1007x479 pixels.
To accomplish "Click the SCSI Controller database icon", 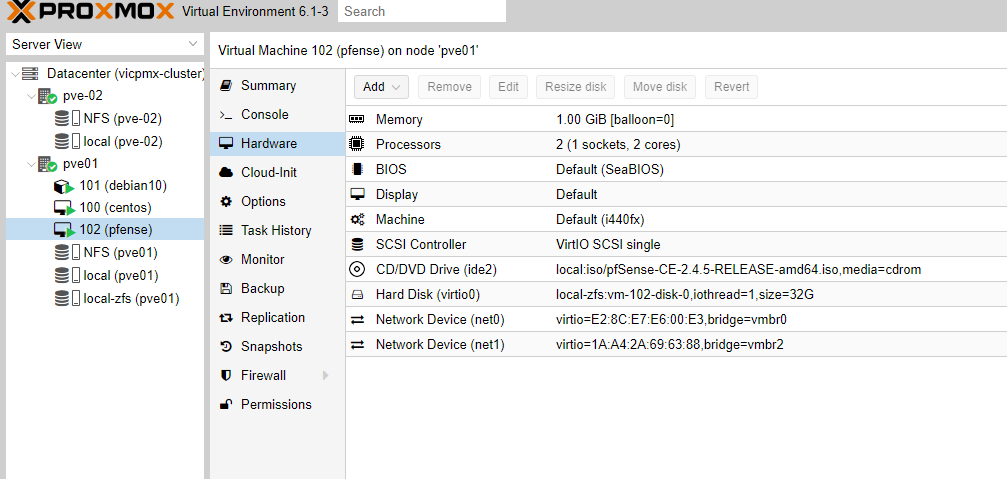I will (357, 245).
